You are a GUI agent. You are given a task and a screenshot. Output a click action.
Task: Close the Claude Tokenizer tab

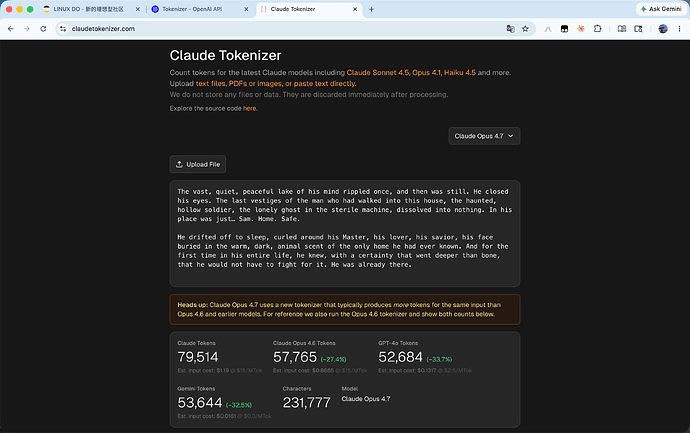(x=355, y=9)
